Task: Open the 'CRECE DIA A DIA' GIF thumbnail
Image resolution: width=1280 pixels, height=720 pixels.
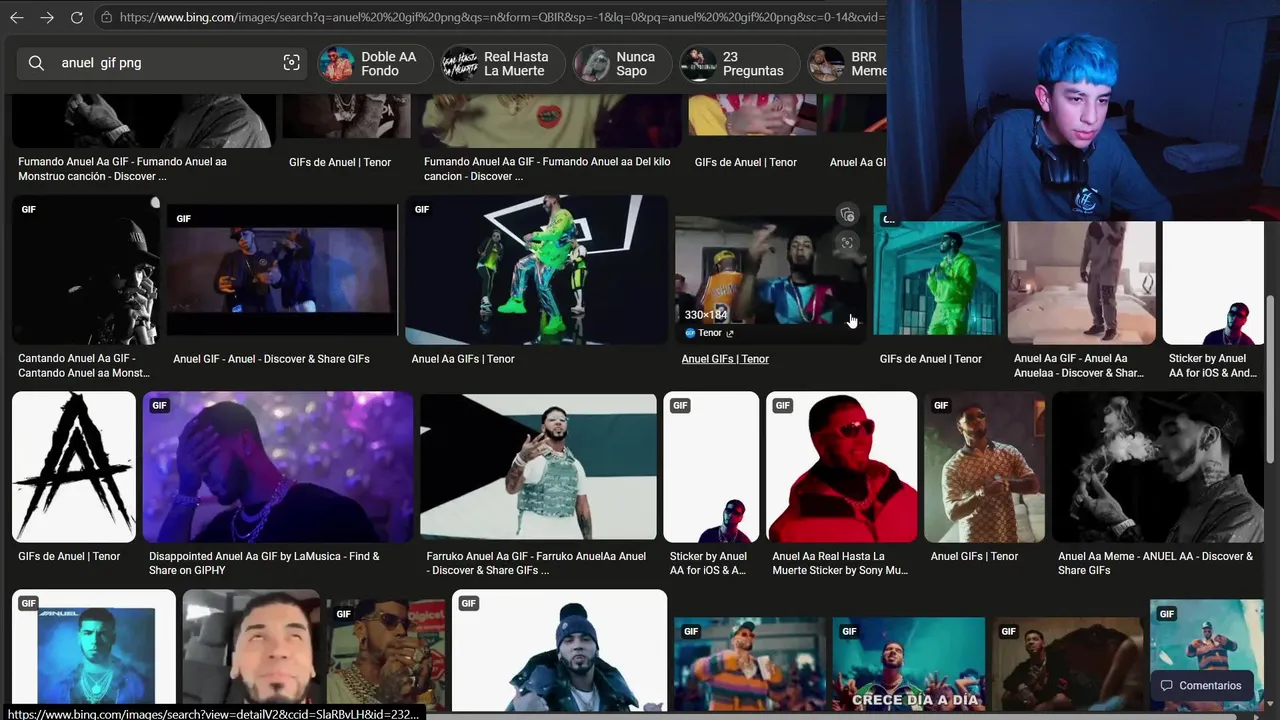Action: coord(908,663)
